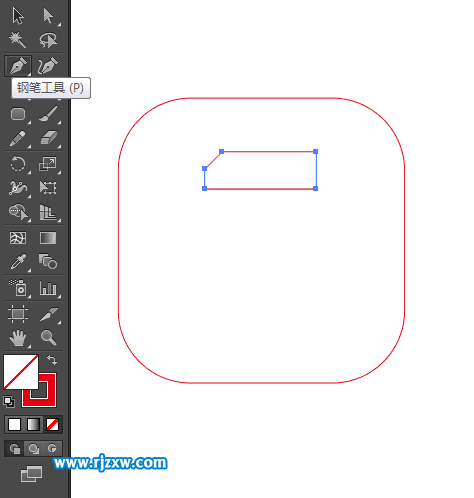This screenshot has width=474, height=498.
Task: Activate the Rotate tool
Action: tap(18, 164)
